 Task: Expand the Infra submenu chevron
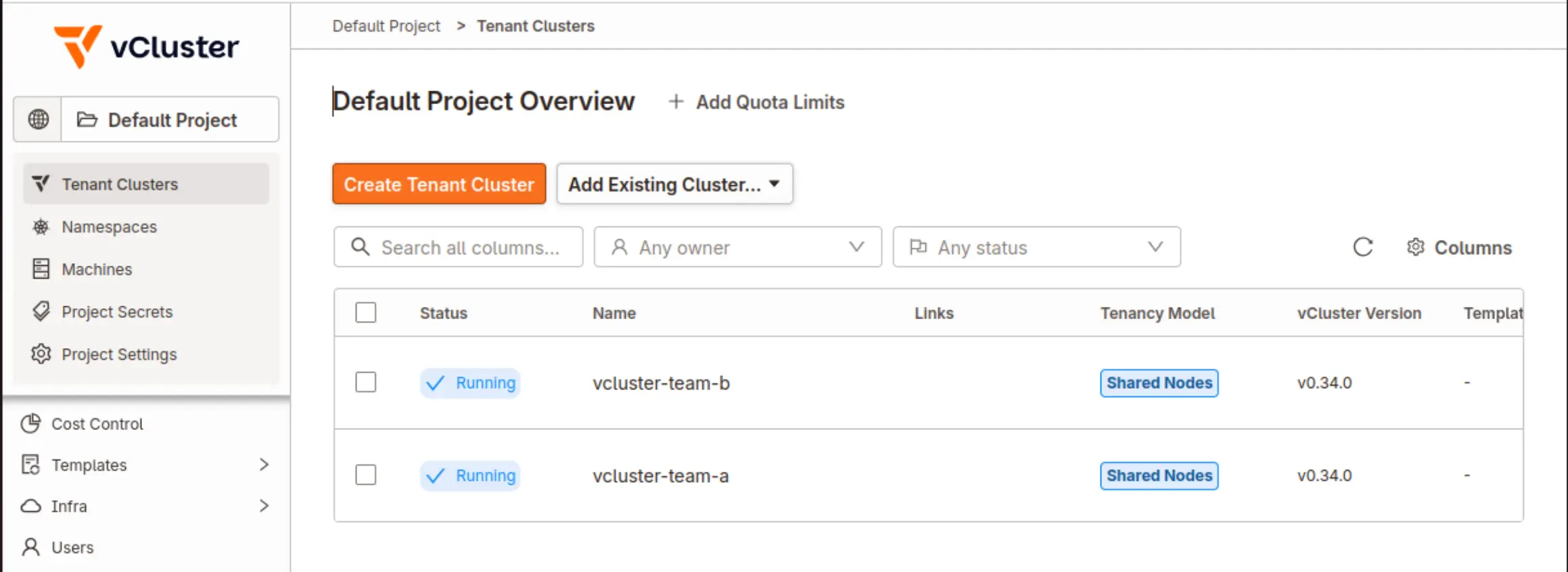(264, 506)
